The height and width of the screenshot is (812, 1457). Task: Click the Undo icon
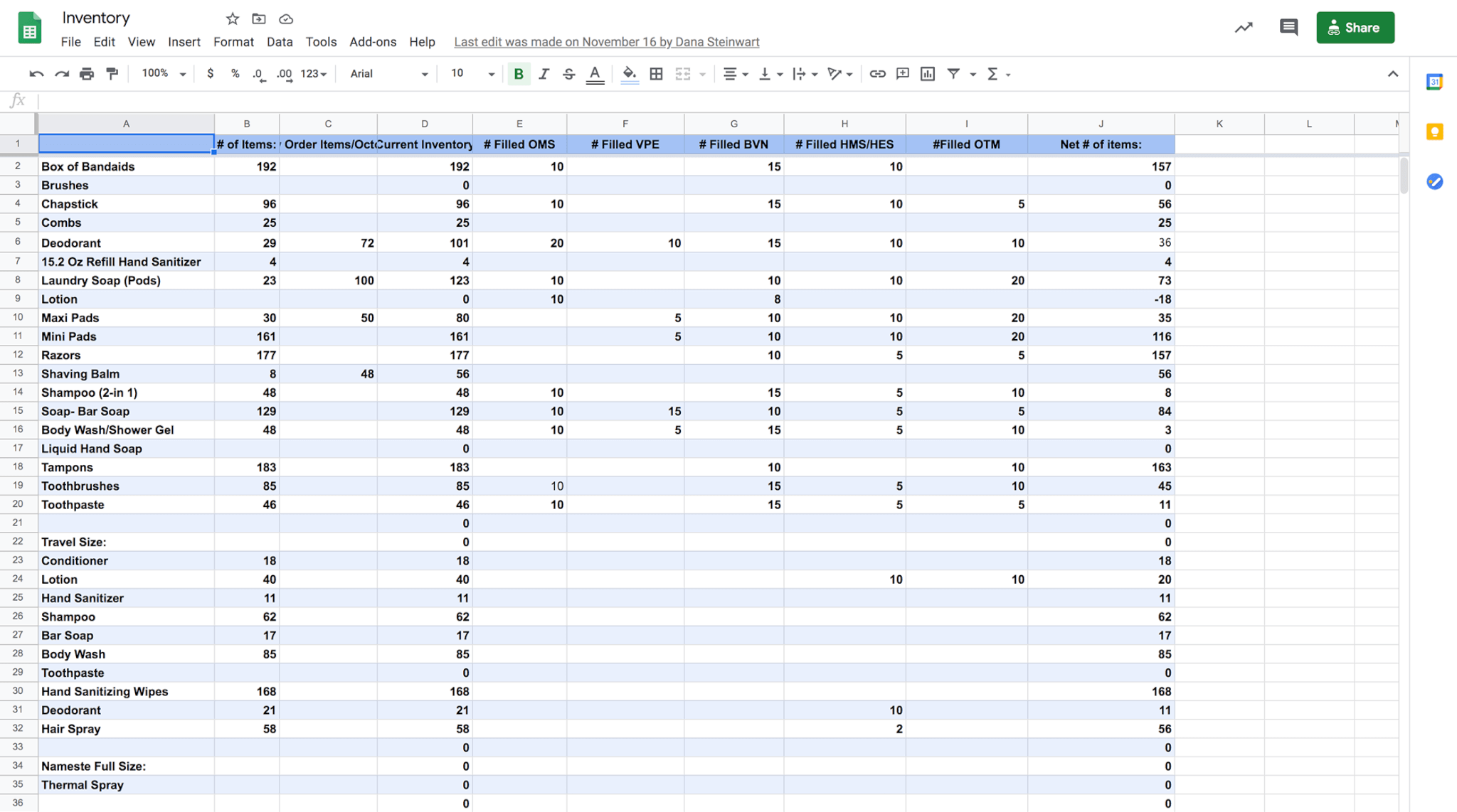point(36,74)
